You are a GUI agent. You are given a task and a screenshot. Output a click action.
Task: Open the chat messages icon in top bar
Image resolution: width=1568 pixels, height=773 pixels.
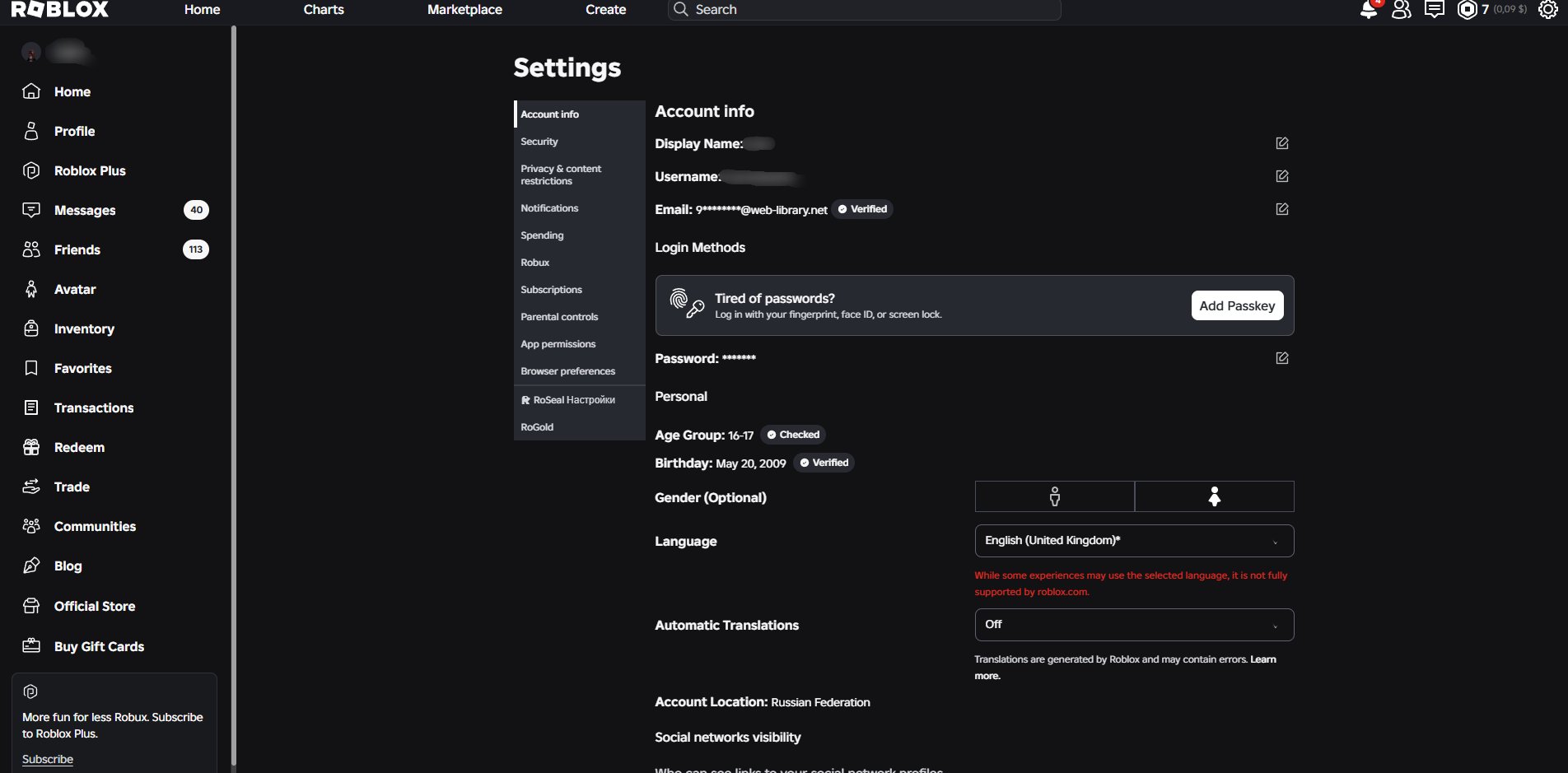[1435, 10]
